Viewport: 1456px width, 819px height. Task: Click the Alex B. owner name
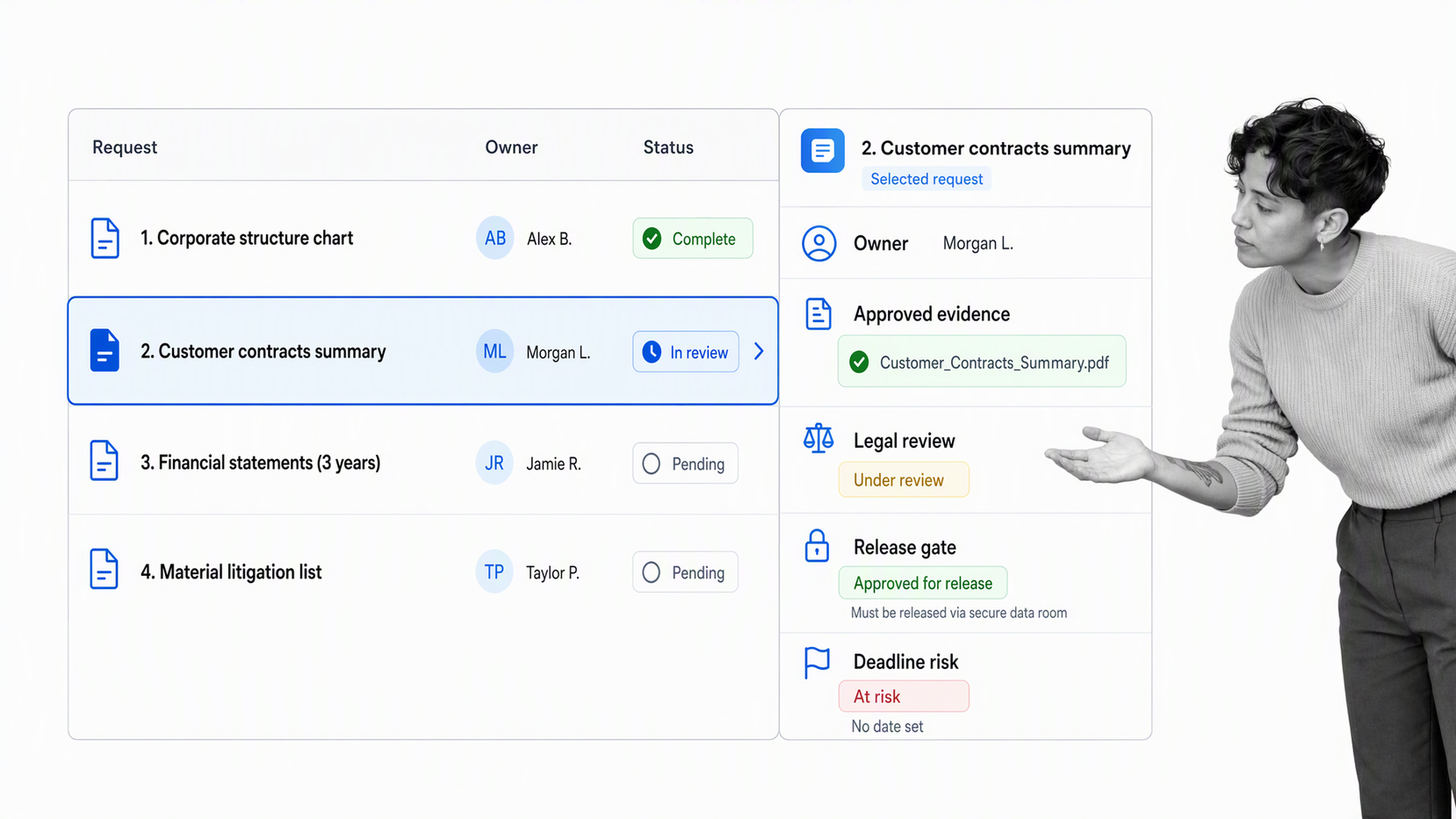pos(550,239)
